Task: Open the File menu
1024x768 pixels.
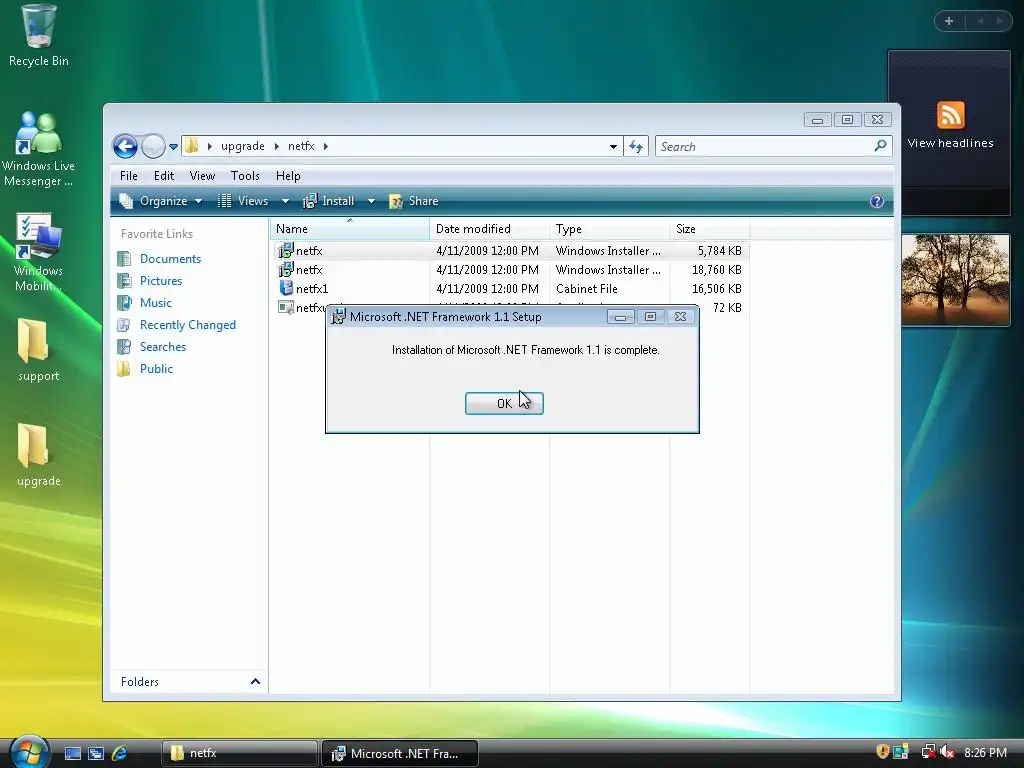Action: (129, 176)
